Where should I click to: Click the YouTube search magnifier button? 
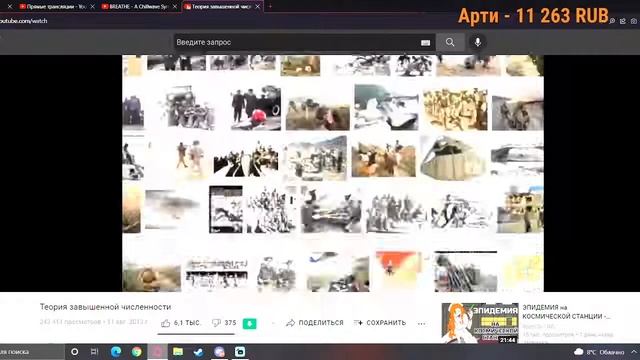click(x=450, y=42)
